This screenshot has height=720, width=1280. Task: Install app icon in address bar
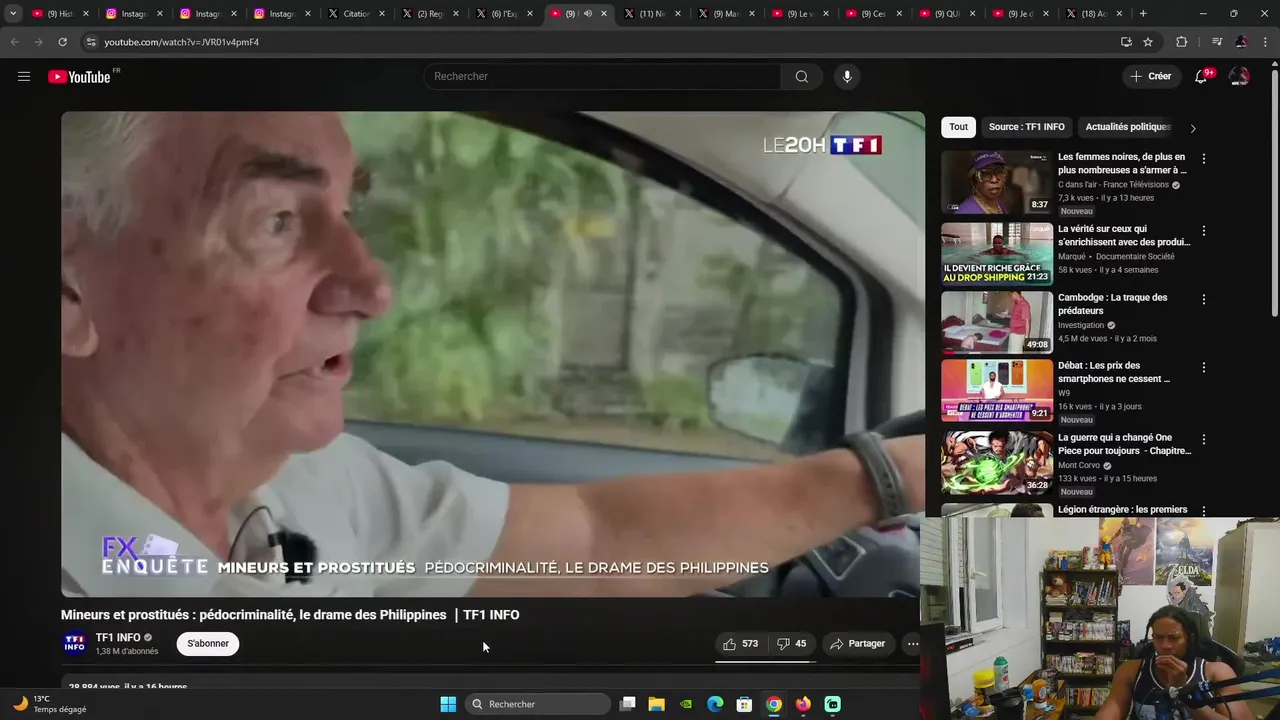(x=1126, y=42)
